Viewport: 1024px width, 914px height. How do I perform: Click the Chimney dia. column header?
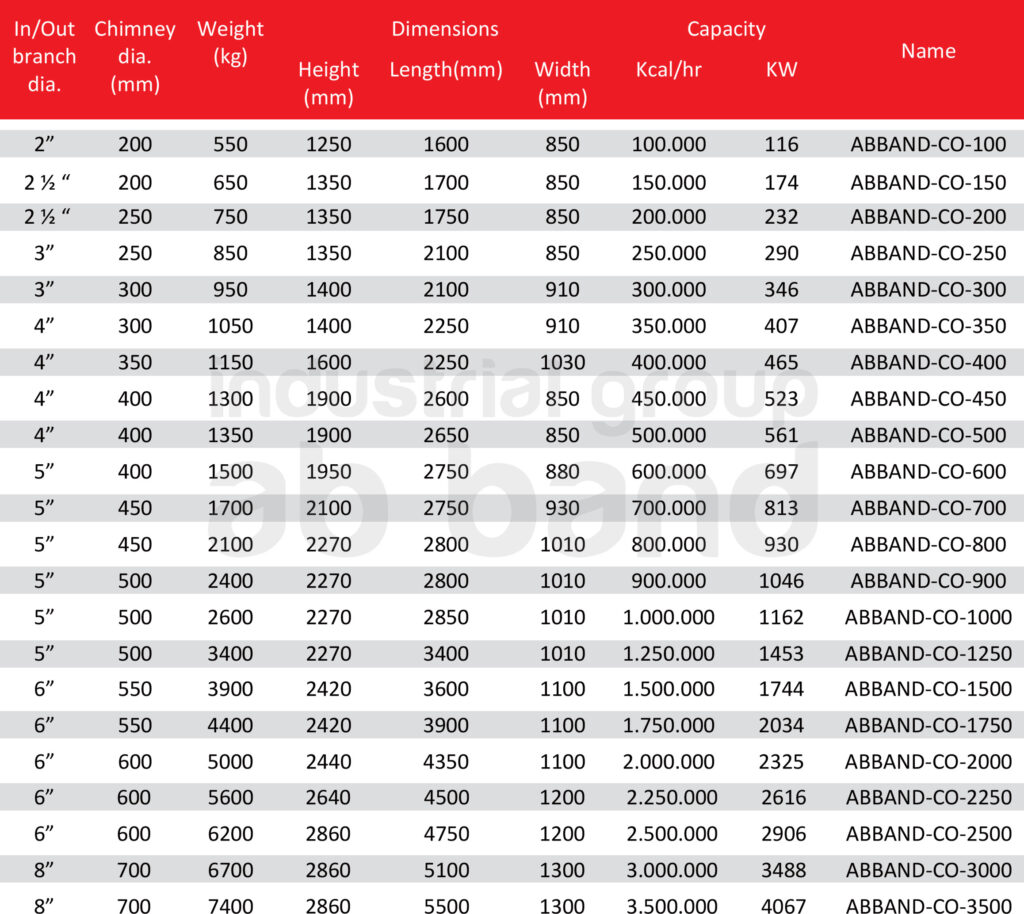[x=135, y=56]
